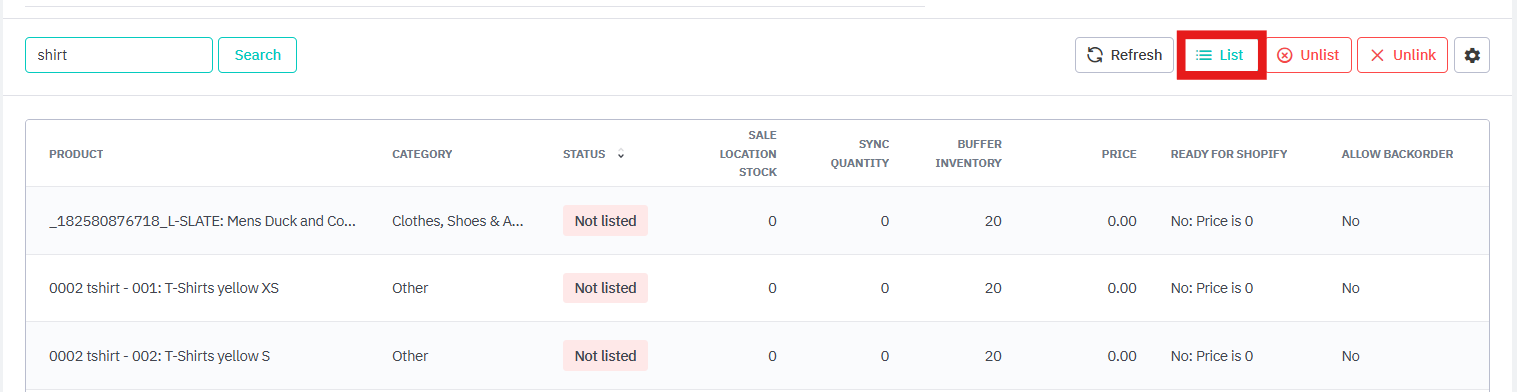Click 'Not listed' badge for T-Shirts yellow S
Image resolution: width=1517 pixels, height=392 pixels.
tap(605, 356)
